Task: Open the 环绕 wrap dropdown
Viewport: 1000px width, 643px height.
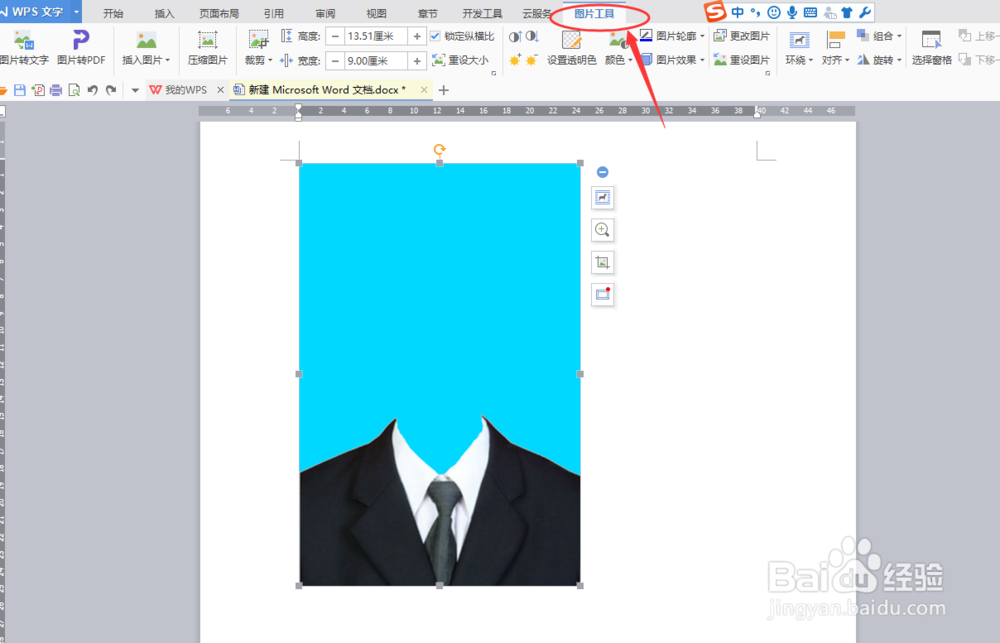Action: (x=799, y=60)
